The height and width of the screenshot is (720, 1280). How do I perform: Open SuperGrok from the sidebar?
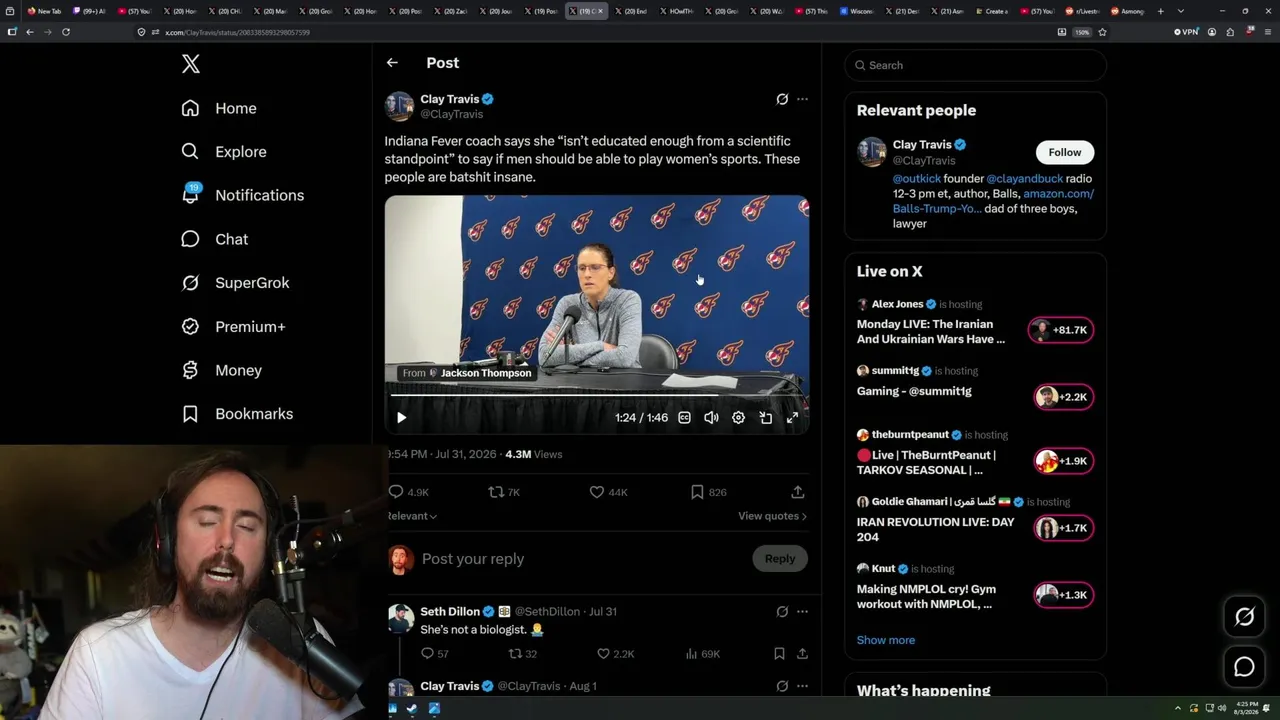click(235, 283)
